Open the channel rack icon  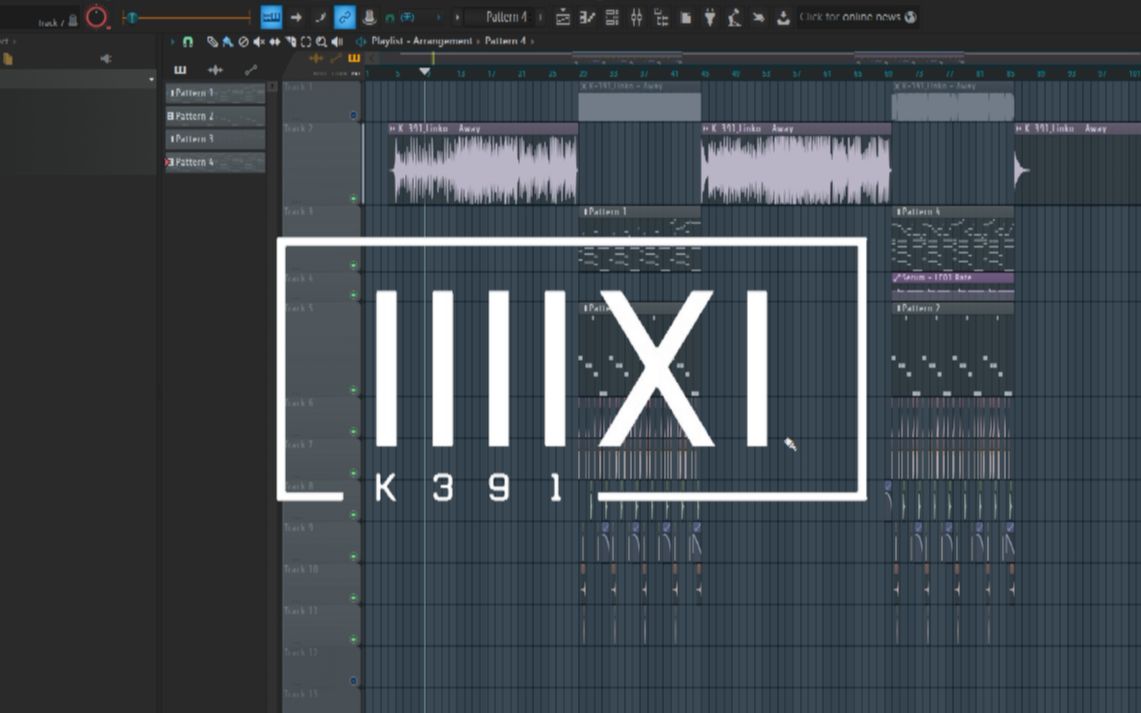pos(612,17)
